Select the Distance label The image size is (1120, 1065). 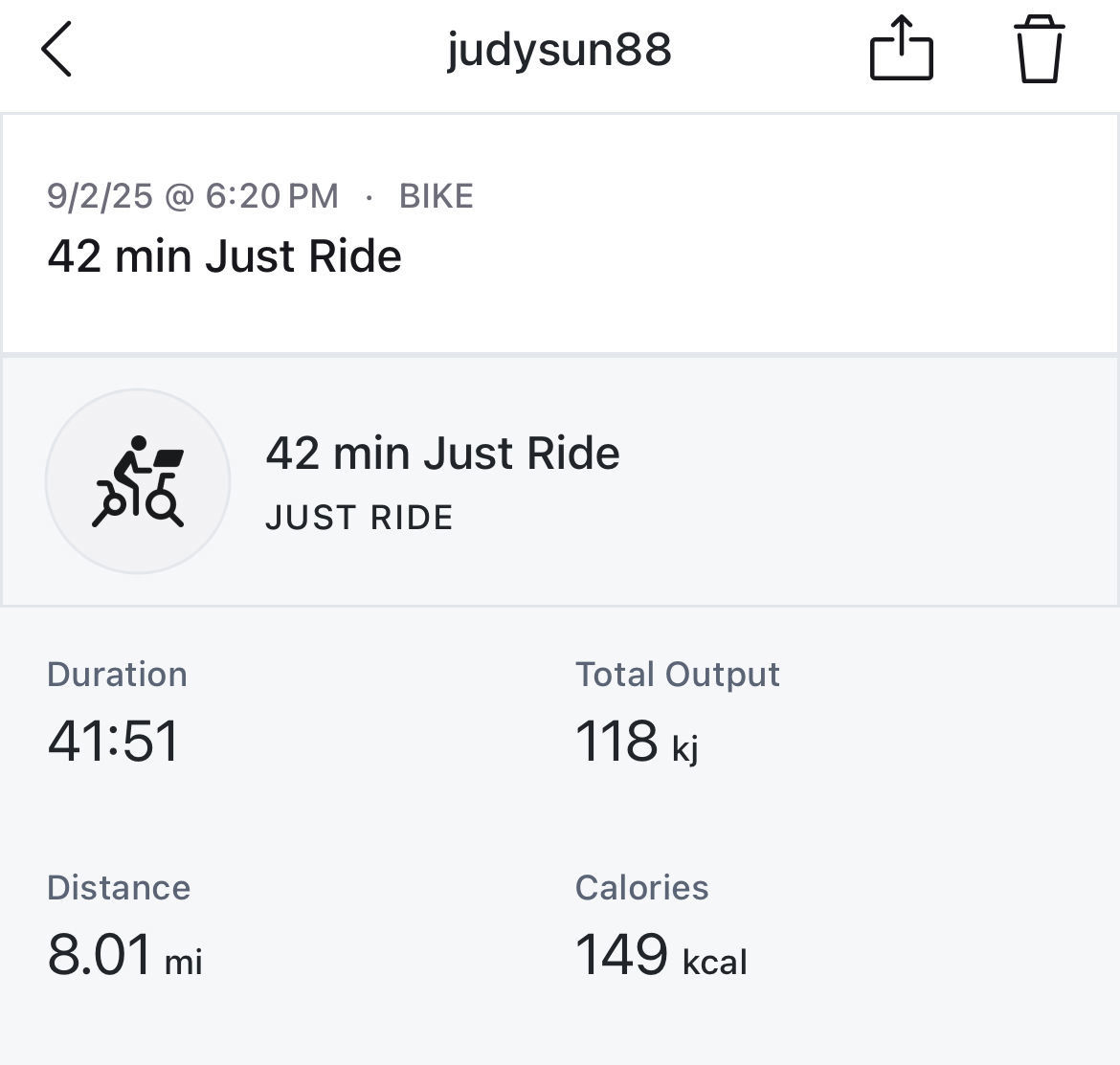click(x=119, y=888)
